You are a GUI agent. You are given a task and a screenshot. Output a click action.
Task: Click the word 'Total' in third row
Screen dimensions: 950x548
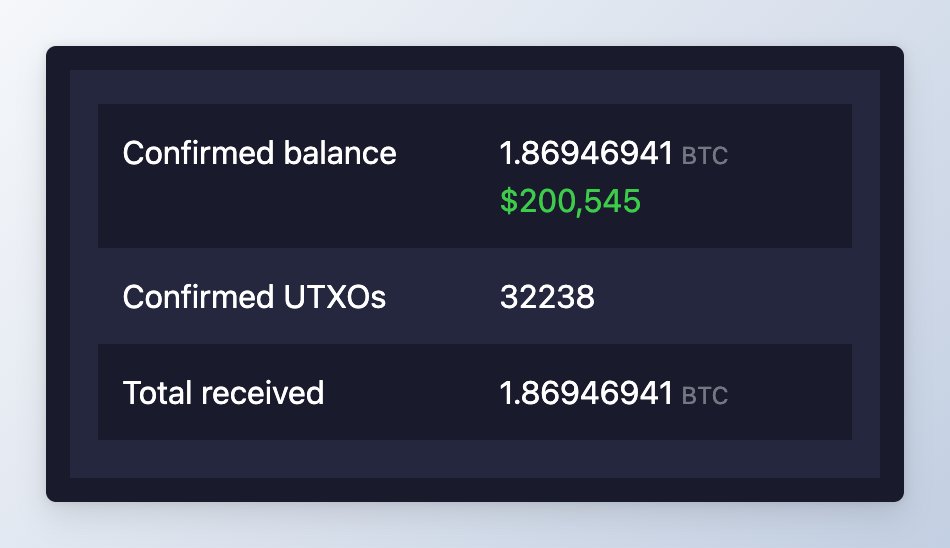tap(158, 393)
